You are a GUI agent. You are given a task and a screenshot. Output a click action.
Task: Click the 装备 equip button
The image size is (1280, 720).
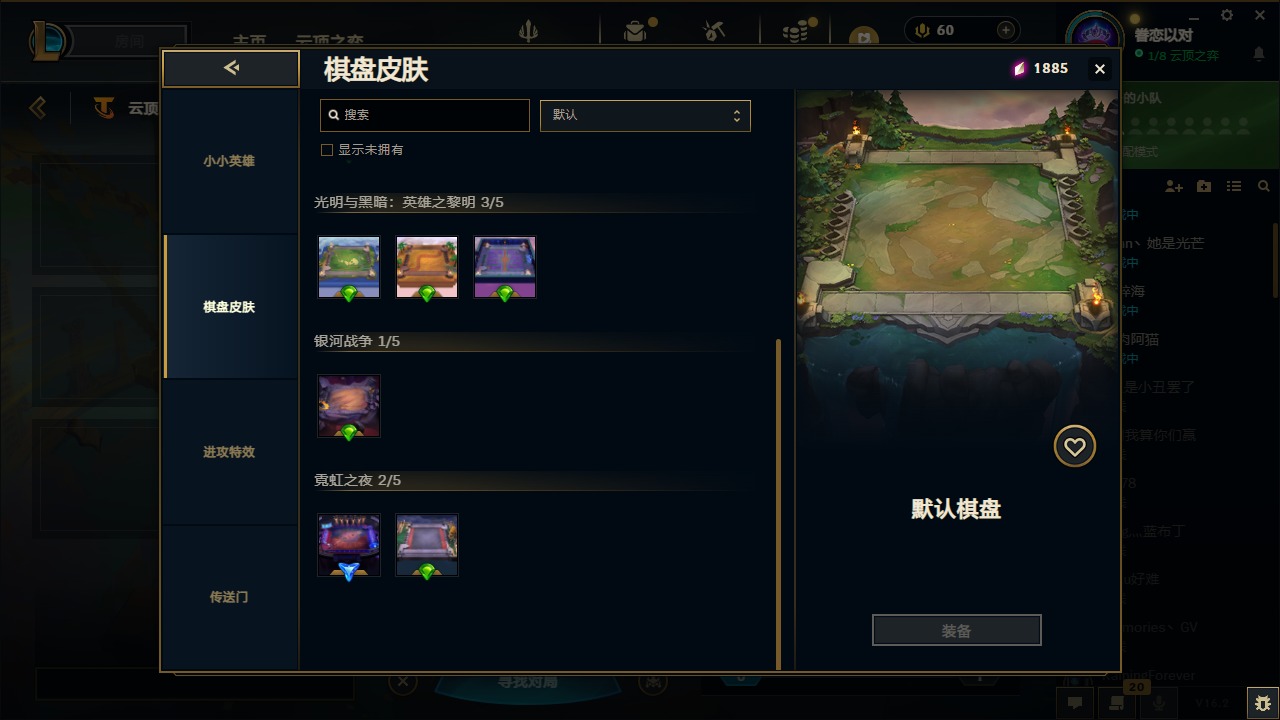click(956, 631)
